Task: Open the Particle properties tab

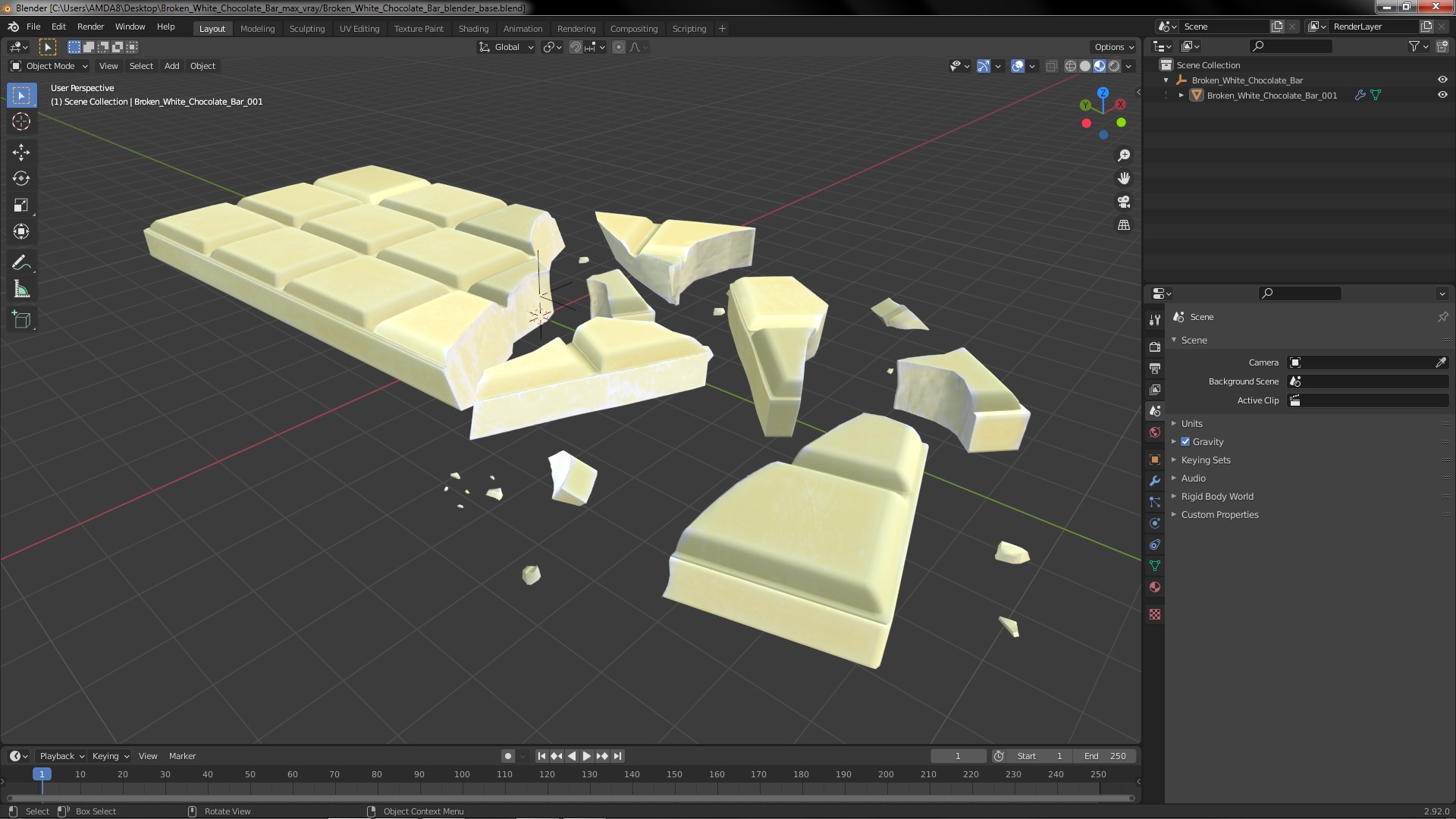Action: 1155,502
